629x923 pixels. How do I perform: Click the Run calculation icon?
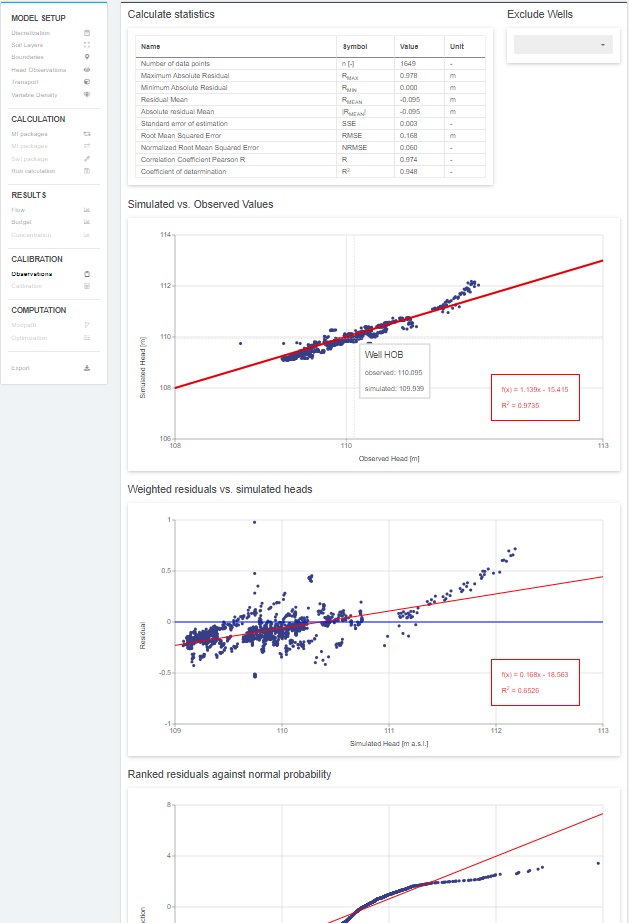click(89, 170)
